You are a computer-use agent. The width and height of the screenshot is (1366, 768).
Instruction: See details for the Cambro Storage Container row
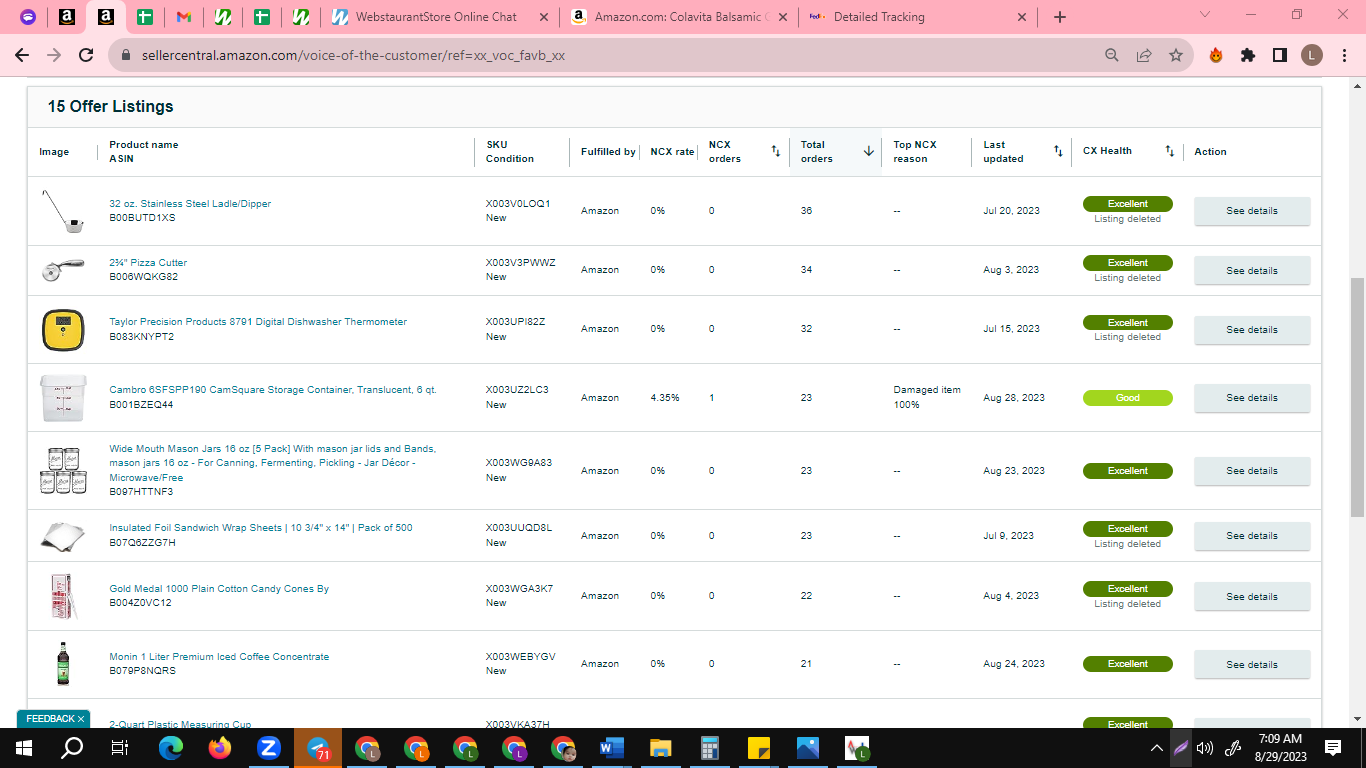1252,398
